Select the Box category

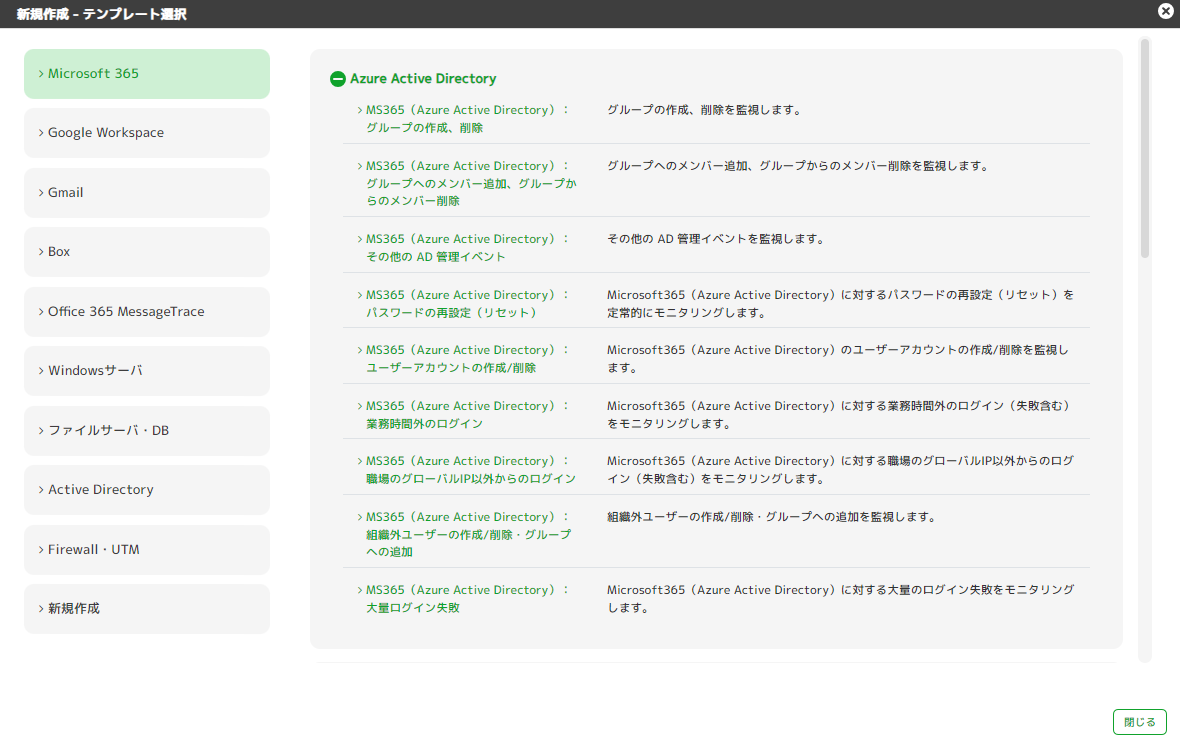pyautogui.click(x=147, y=252)
